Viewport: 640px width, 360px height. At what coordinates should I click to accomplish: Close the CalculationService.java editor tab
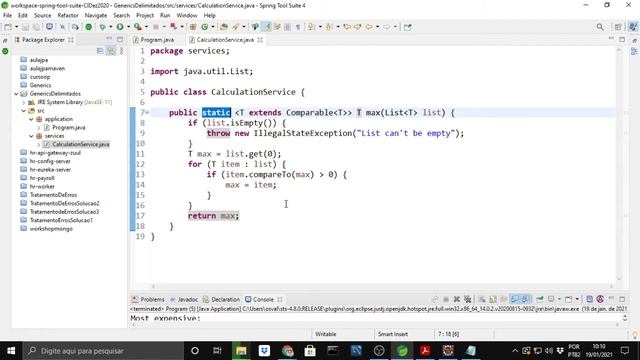(260, 40)
